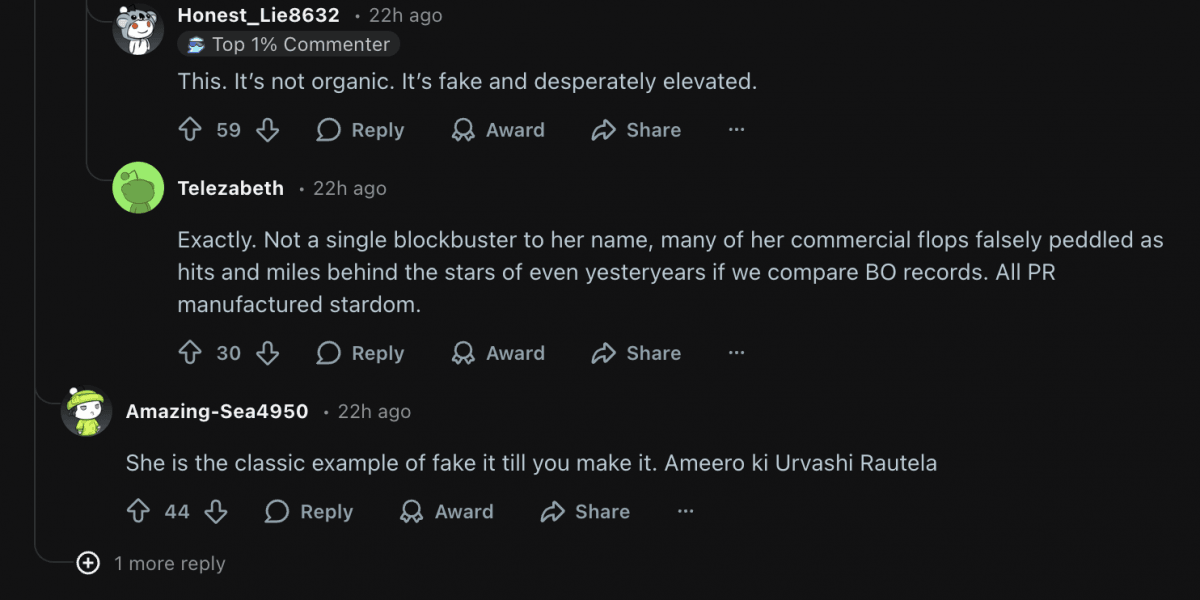Upvote Honest_Lie8632's comment
1200x600 pixels.
click(x=190, y=130)
